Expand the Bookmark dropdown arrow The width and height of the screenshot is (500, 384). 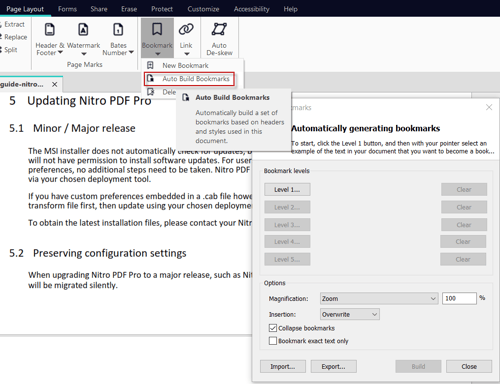coord(157,54)
